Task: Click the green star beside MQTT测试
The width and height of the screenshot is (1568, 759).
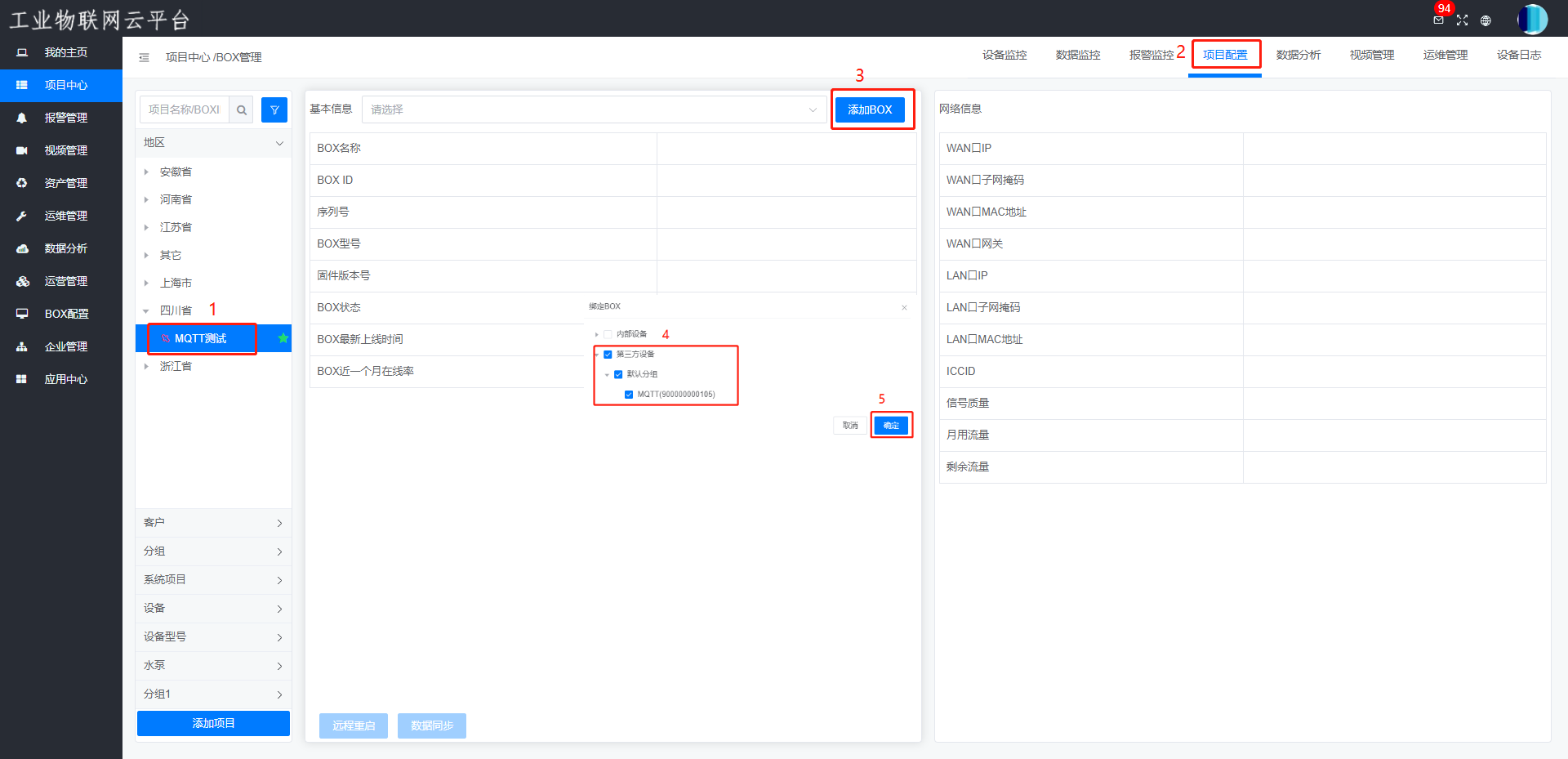Action: 283,338
